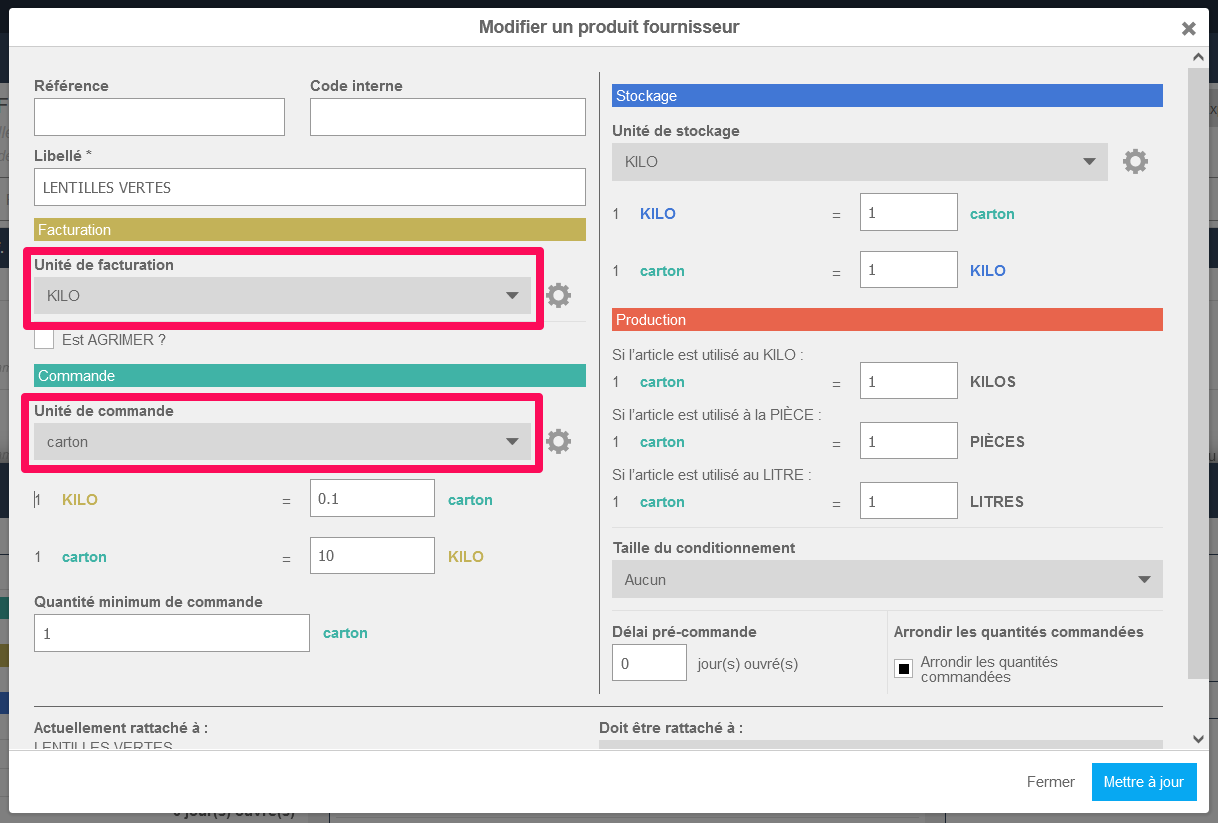The image size is (1218, 823).
Task: Select the Délai pré-commande input
Action: click(648, 663)
